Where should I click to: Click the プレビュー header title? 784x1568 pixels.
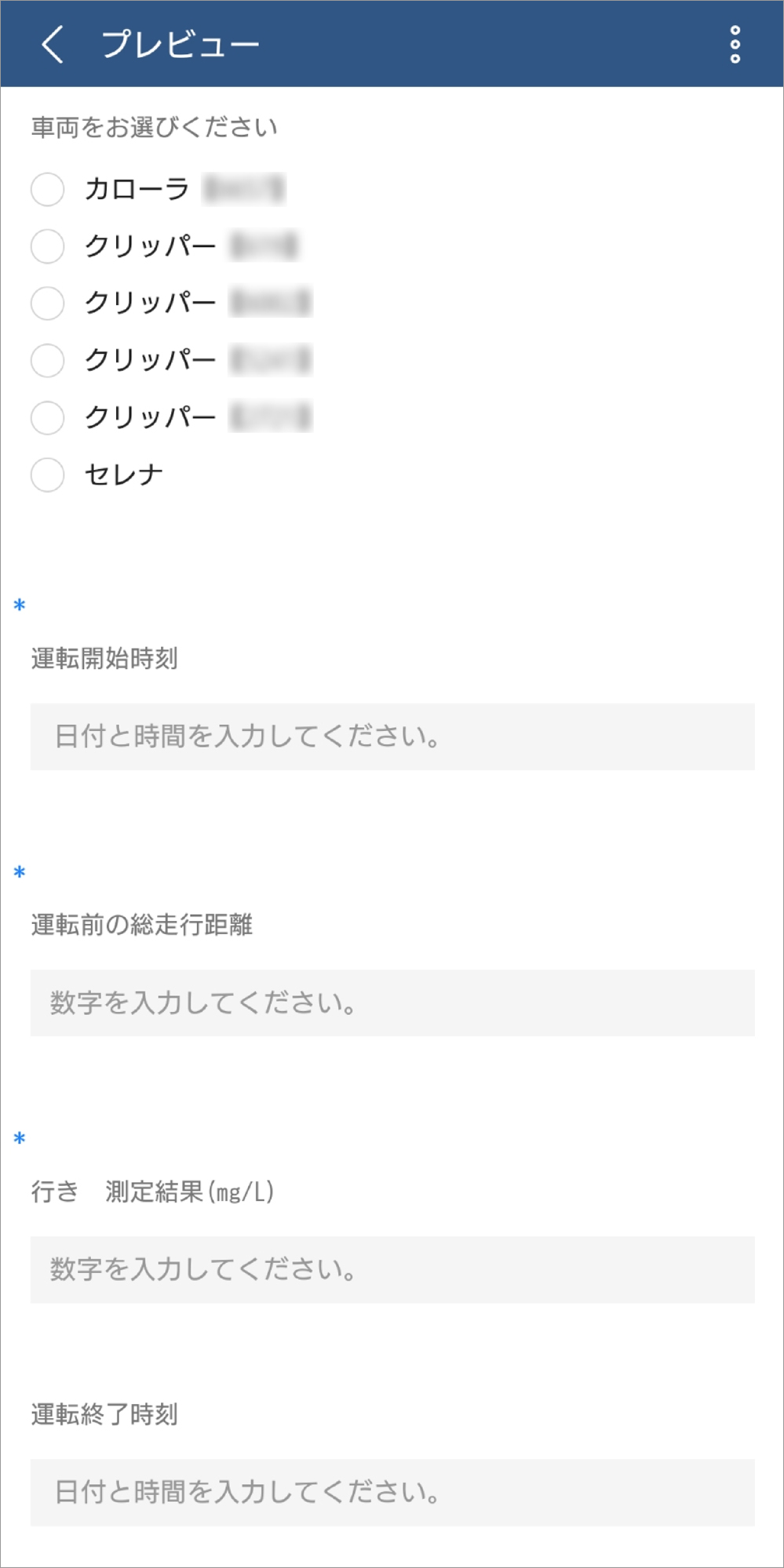pos(181,44)
